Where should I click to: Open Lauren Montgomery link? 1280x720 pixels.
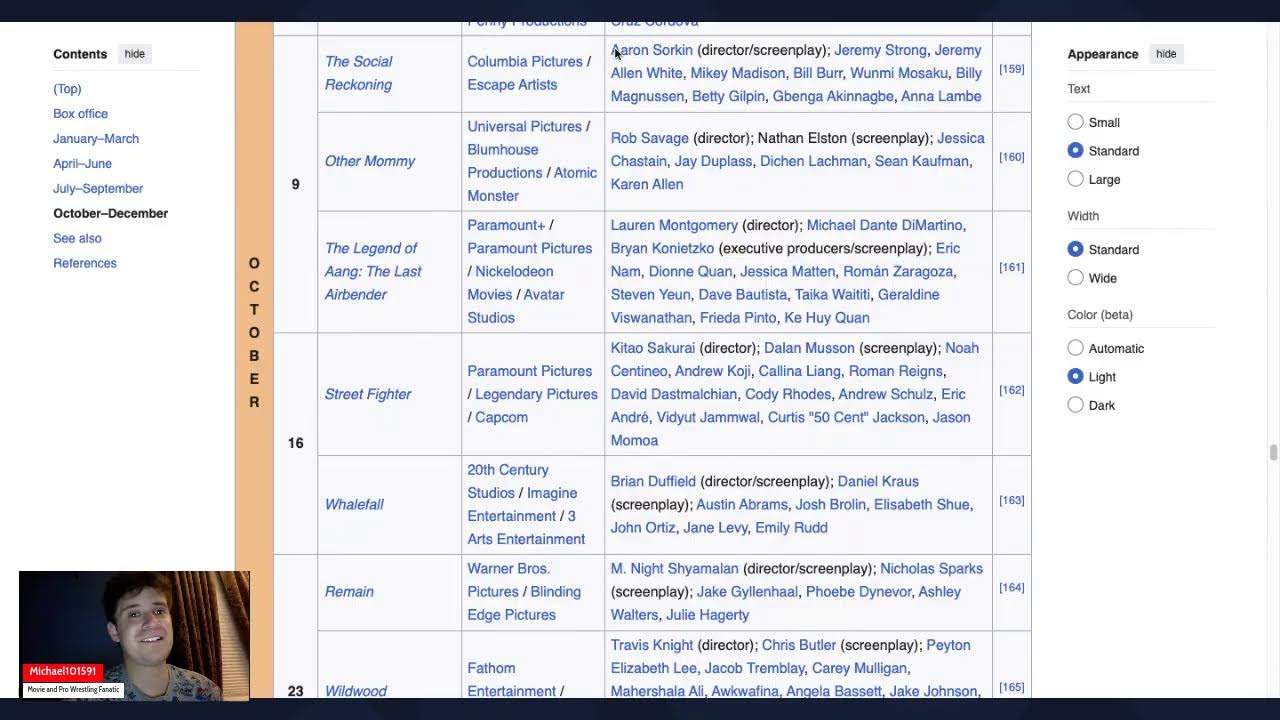click(x=674, y=225)
